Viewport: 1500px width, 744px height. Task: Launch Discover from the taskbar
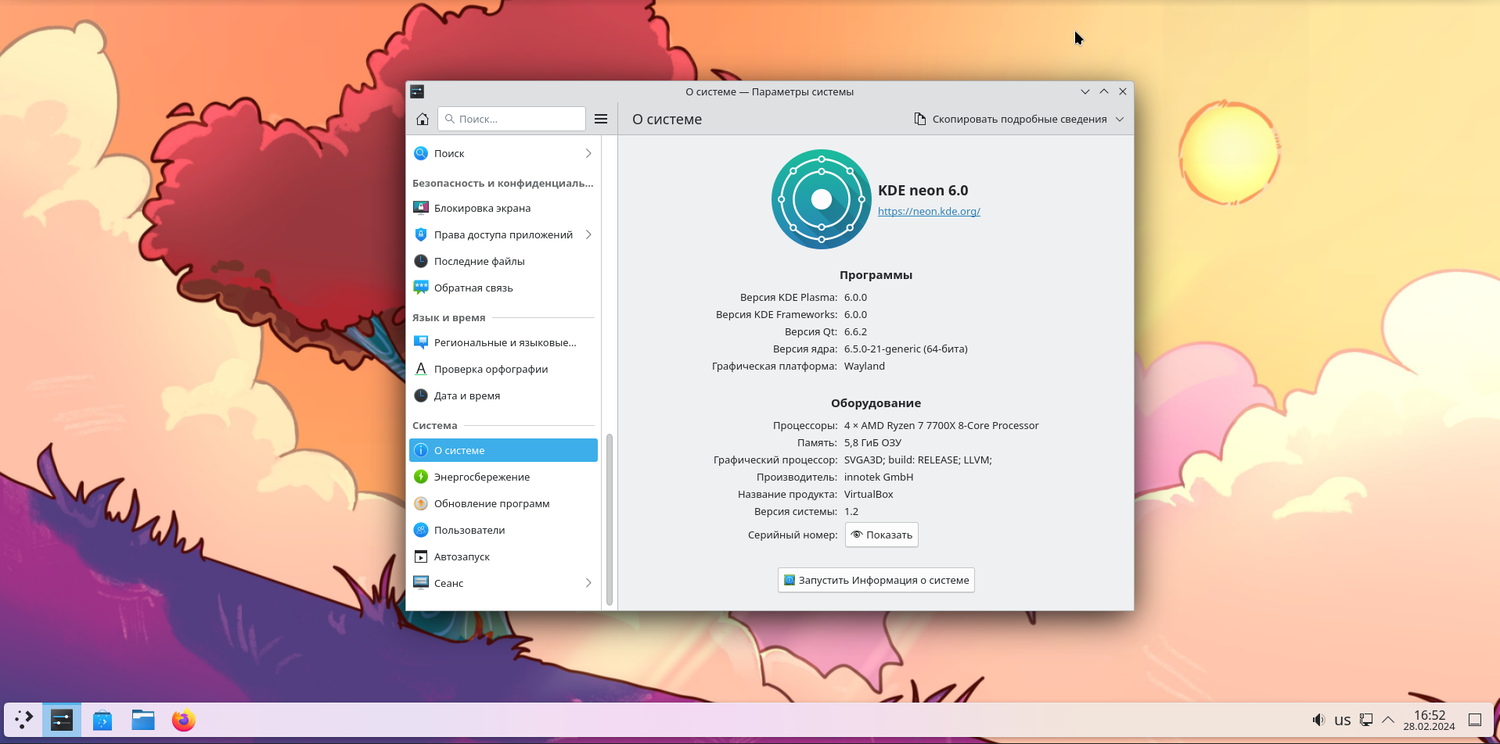pyautogui.click(x=102, y=719)
